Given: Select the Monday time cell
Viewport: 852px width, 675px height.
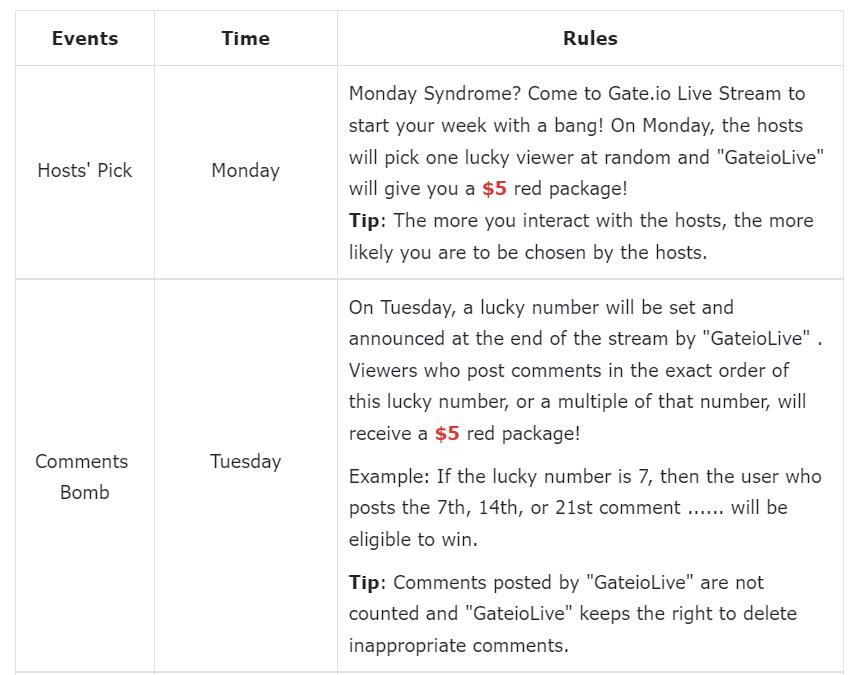Looking at the screenshot, I should coord(245,170).
